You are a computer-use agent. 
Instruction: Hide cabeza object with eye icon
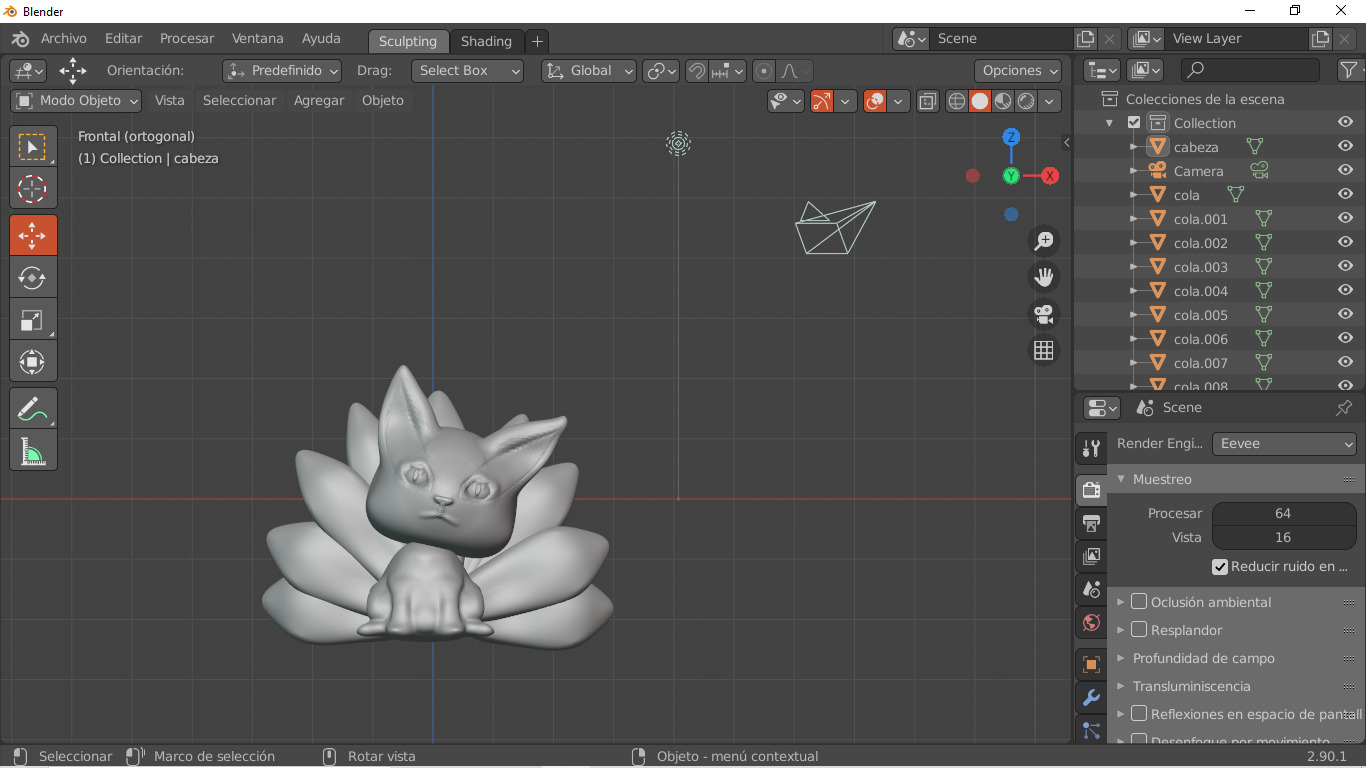1345,147
